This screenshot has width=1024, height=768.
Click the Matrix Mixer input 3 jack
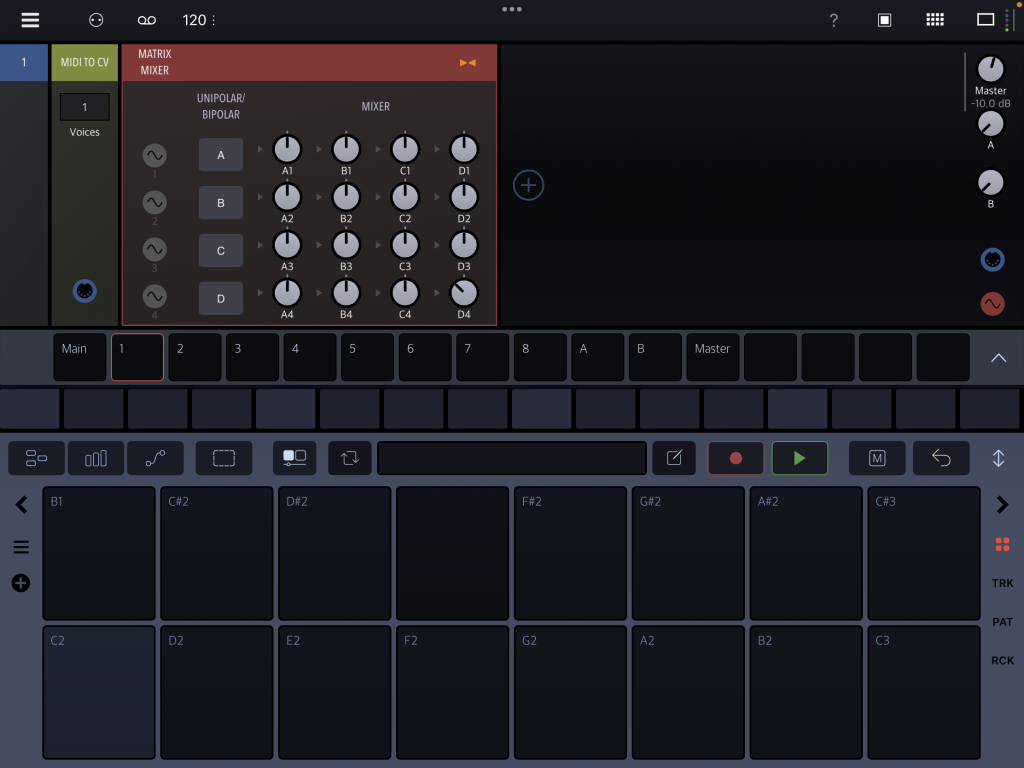click(155, 249)
